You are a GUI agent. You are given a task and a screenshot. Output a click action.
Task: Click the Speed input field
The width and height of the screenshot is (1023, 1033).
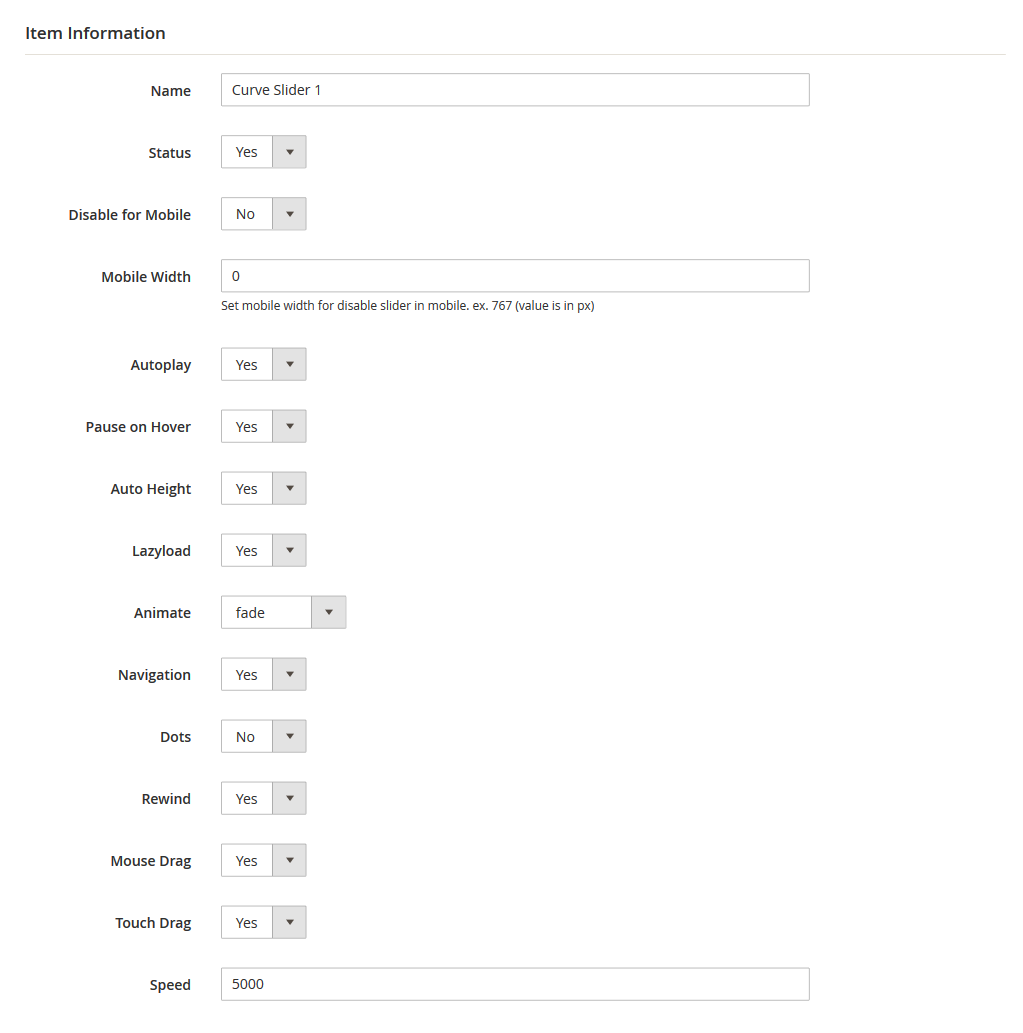point(514,984)
